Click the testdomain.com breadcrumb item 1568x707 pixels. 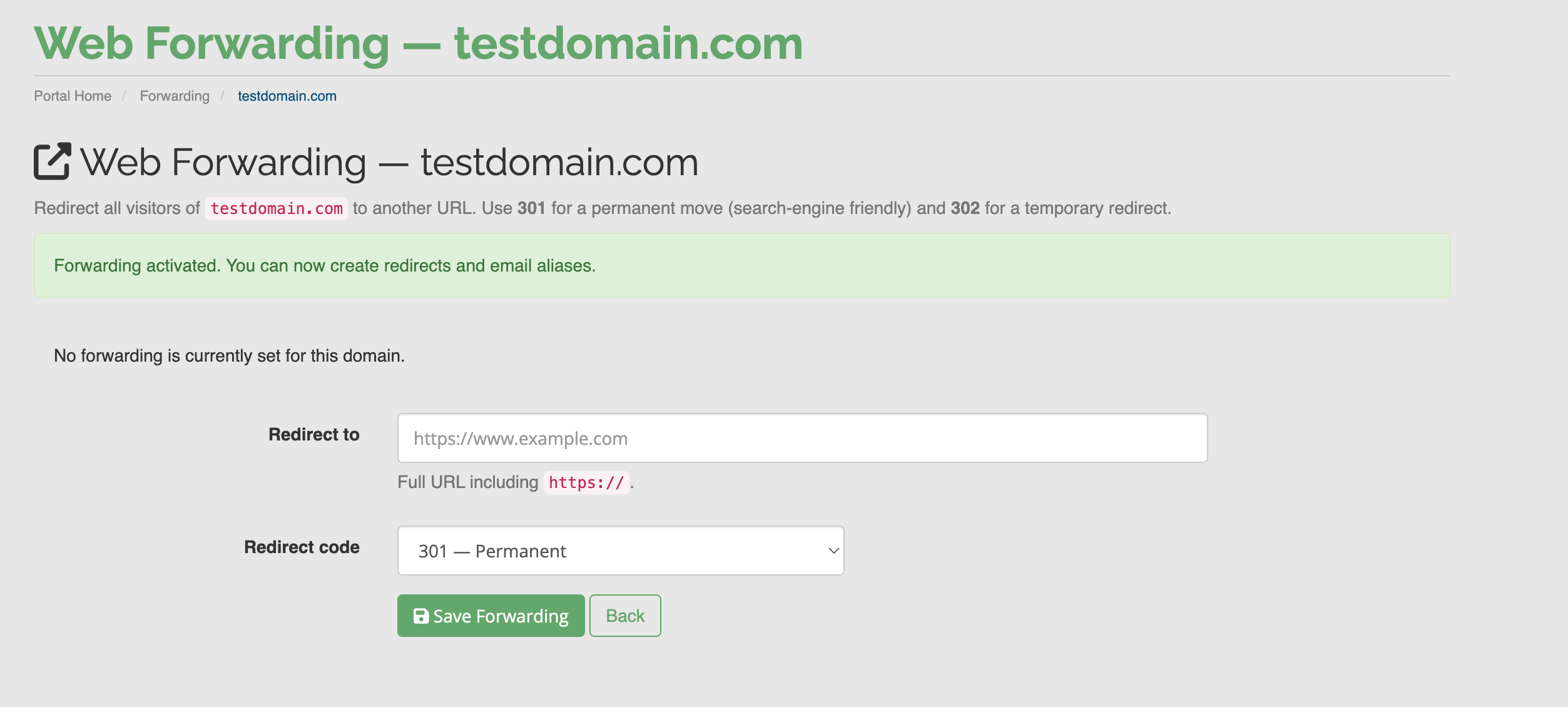point(287,96)
